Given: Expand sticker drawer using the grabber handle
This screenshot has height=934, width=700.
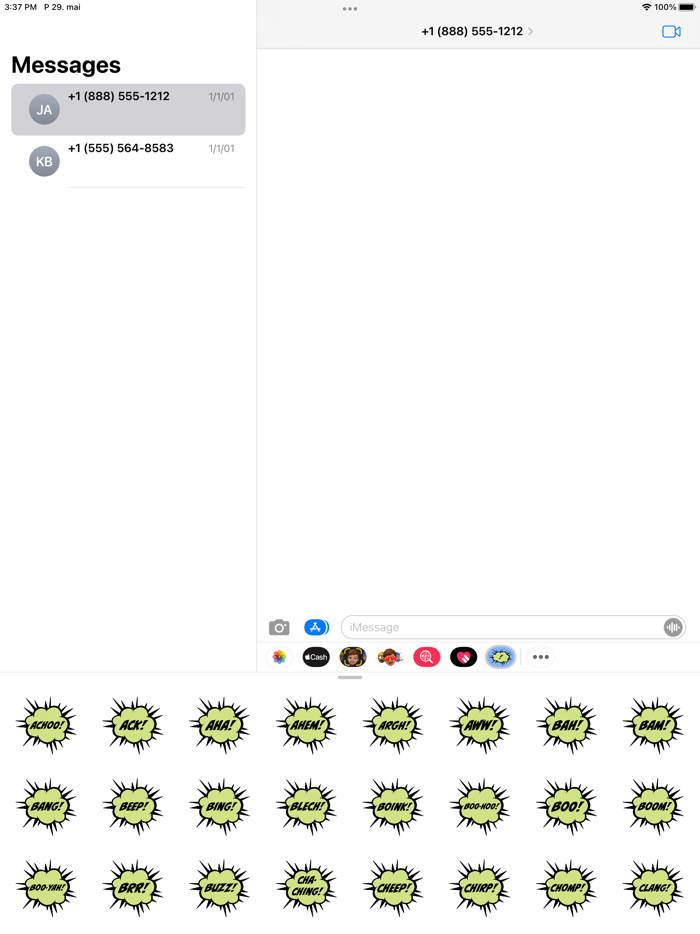Looking at the screenshot, I should coord(350,677).
